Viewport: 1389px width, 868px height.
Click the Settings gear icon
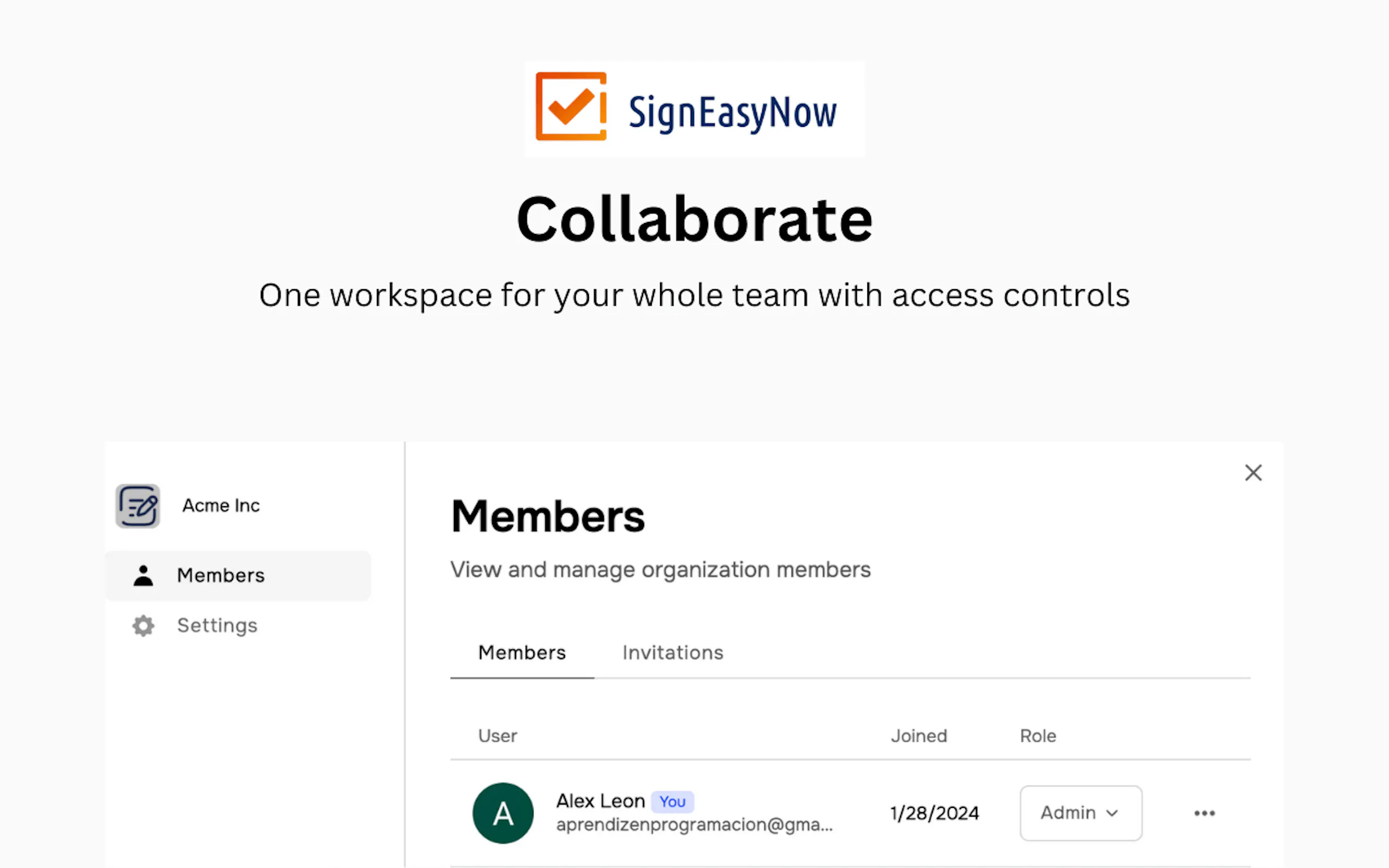coord(143,626)
